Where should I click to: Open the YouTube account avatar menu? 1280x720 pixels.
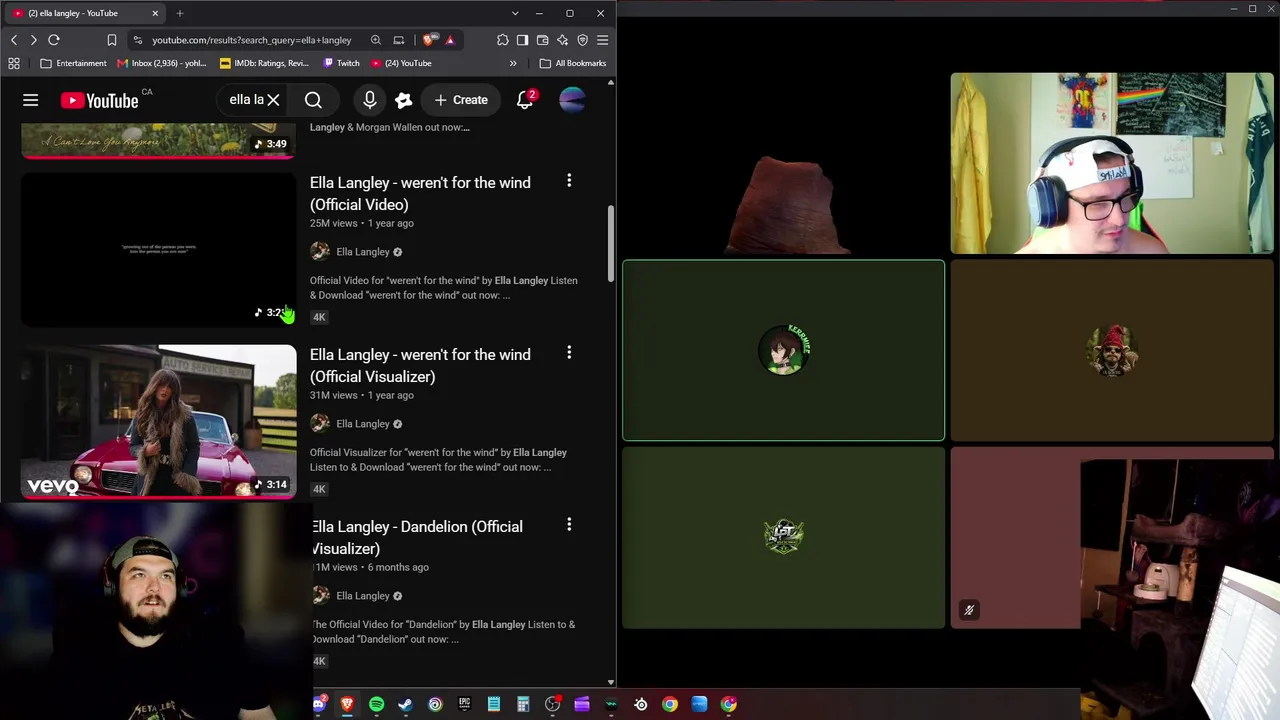(572, 100)
